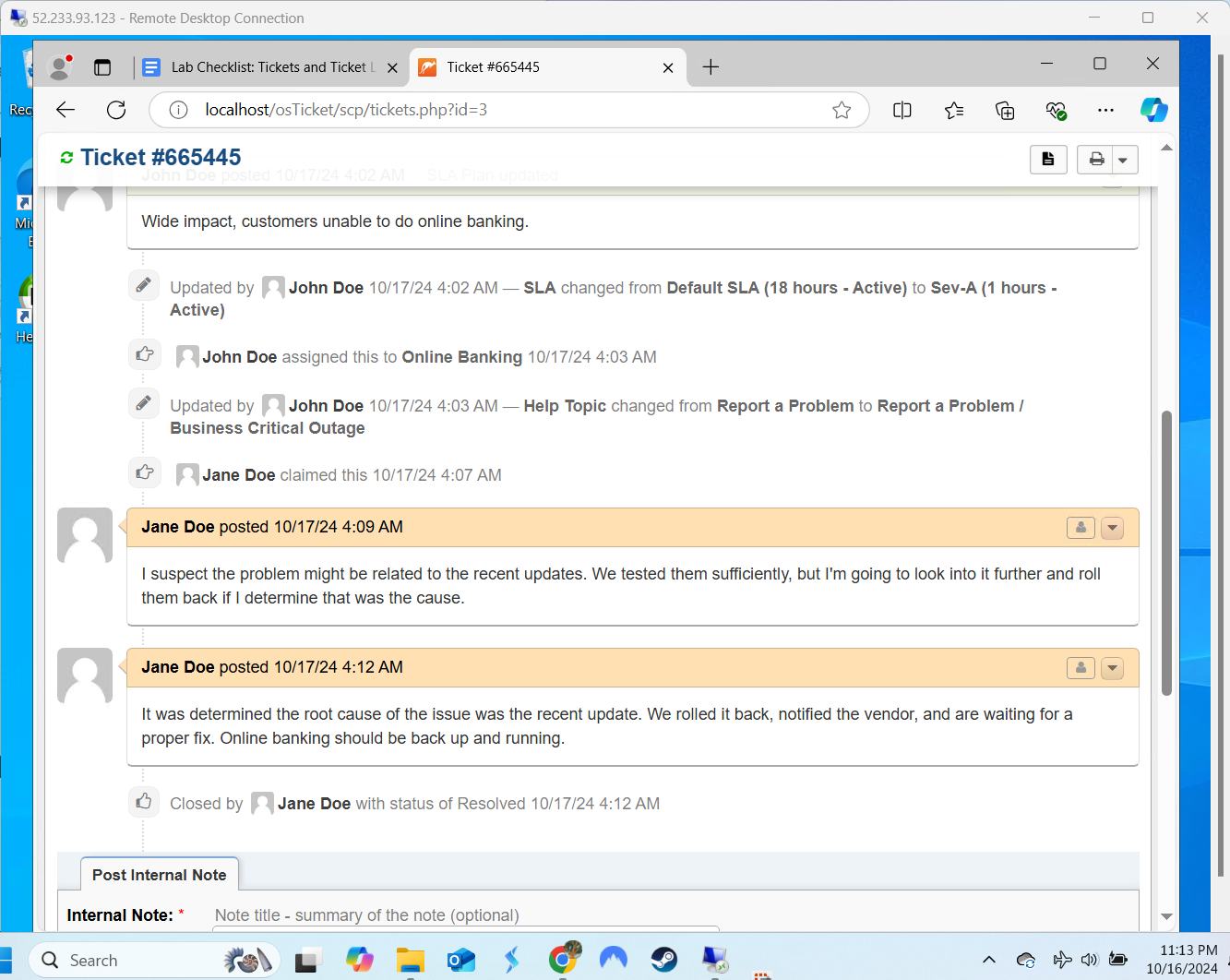Open File Explorer from the taskbar

coord(411,961)
